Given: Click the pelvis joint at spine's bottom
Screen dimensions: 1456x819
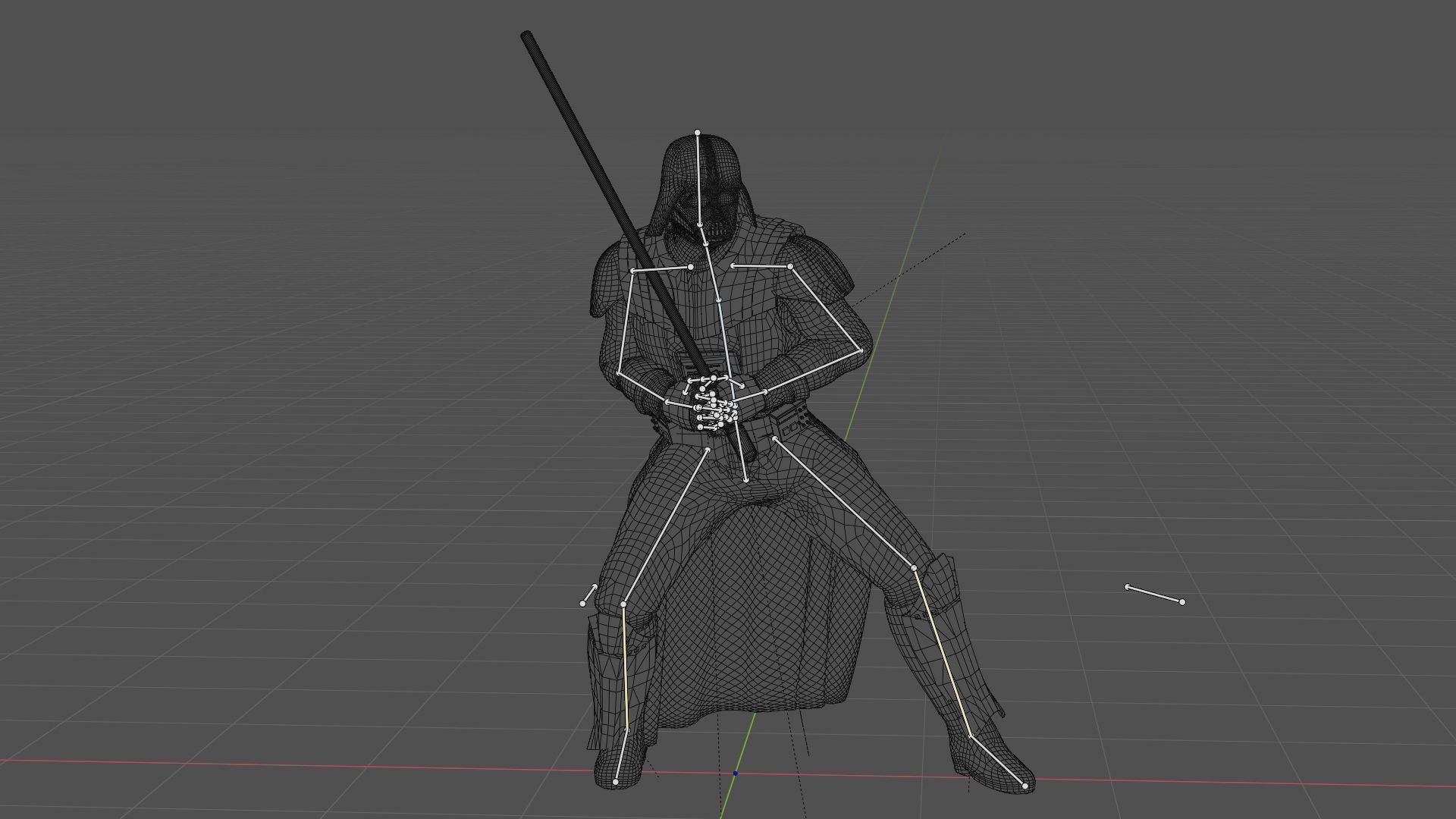Looking at the screenshot, I should pos(746,479).
